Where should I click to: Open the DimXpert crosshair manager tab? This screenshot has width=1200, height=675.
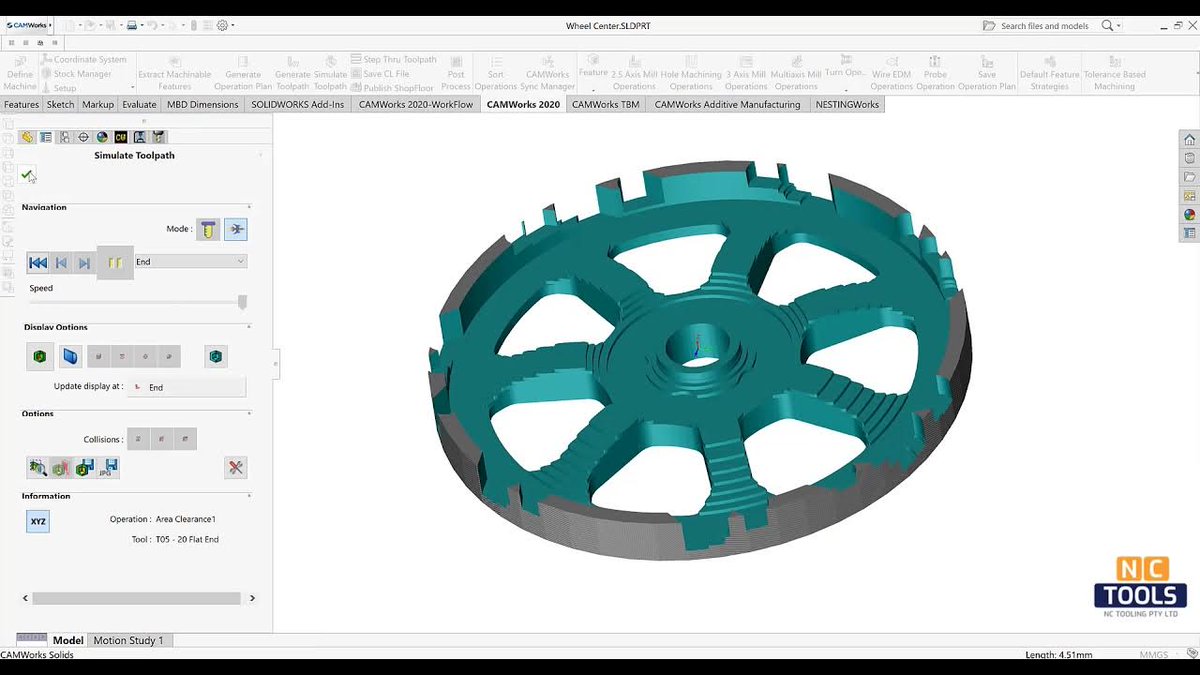click(x=83, y=137)
